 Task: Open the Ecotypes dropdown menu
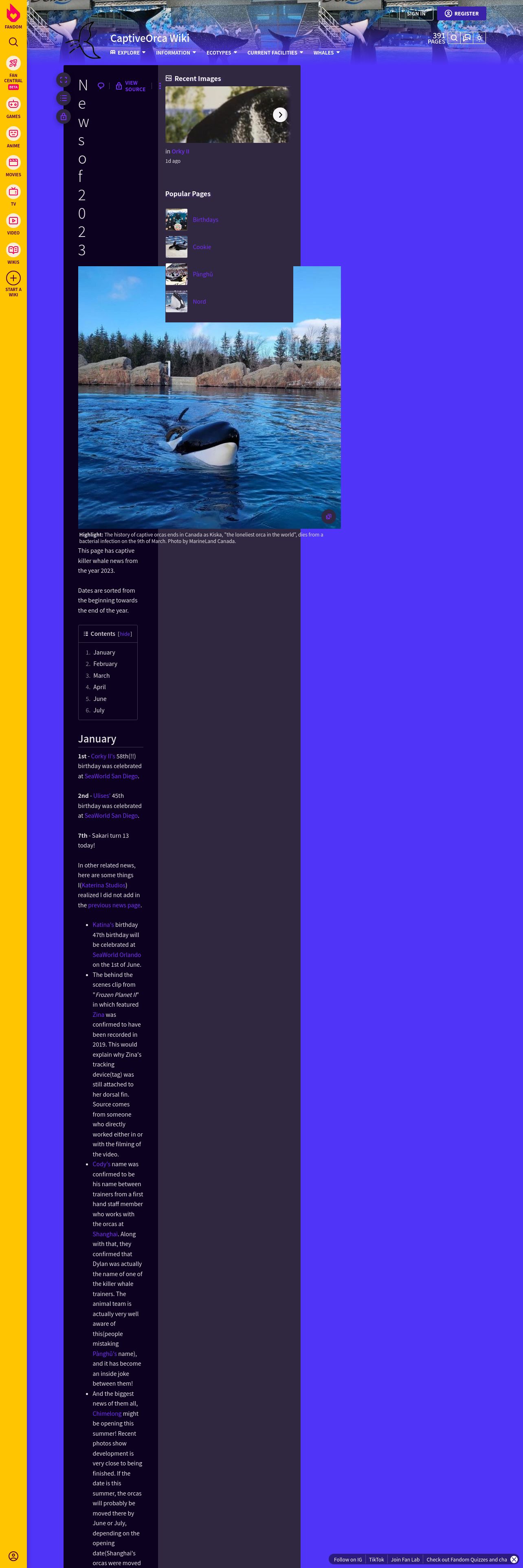pos(222,53)
